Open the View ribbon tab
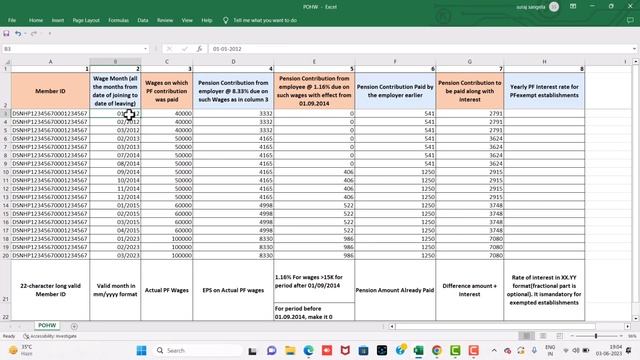Image resolution: width=640 pixels, height=360 pixels. [x=187, y=20]
